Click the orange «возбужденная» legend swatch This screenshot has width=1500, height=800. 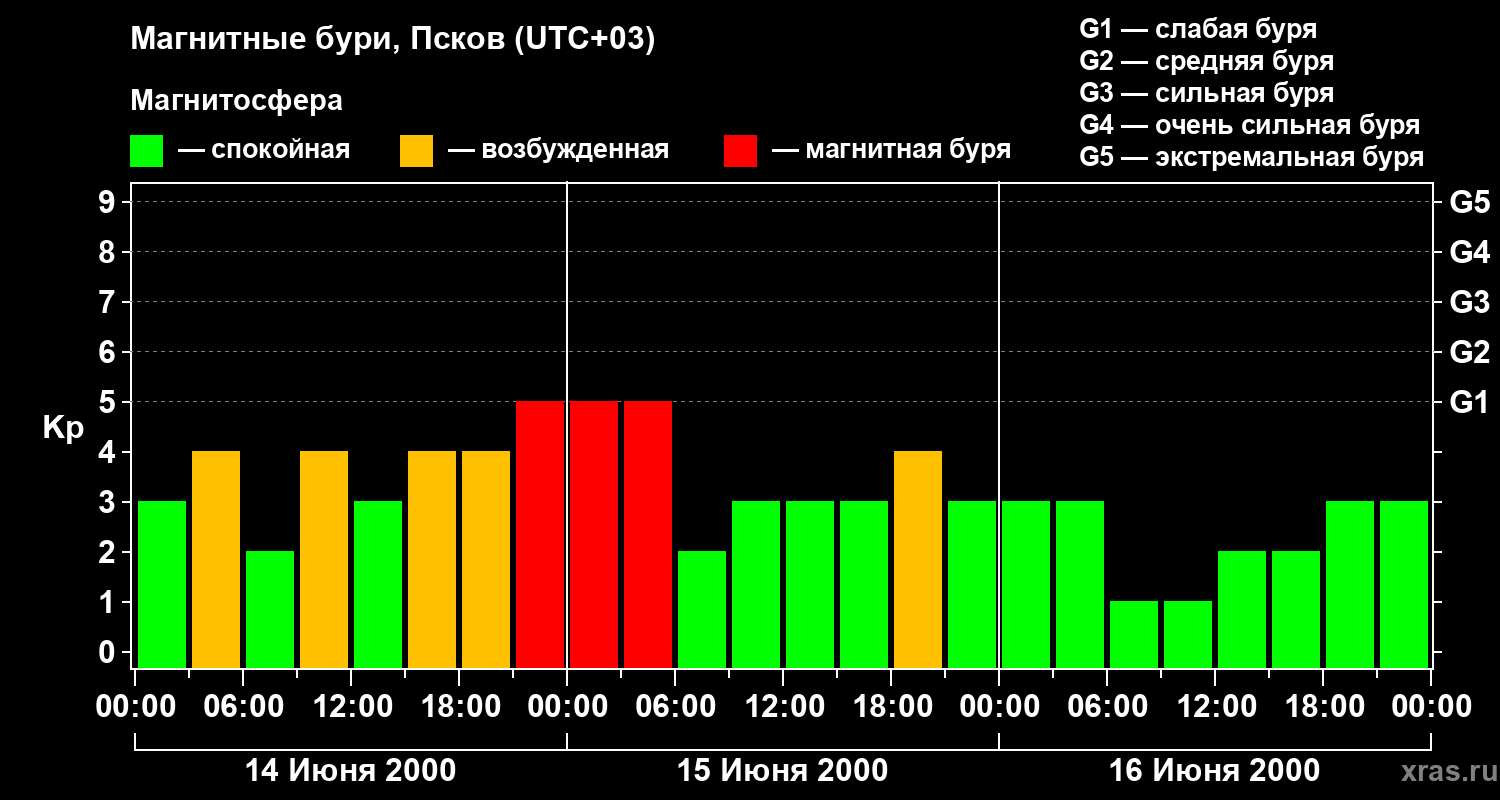416,151
